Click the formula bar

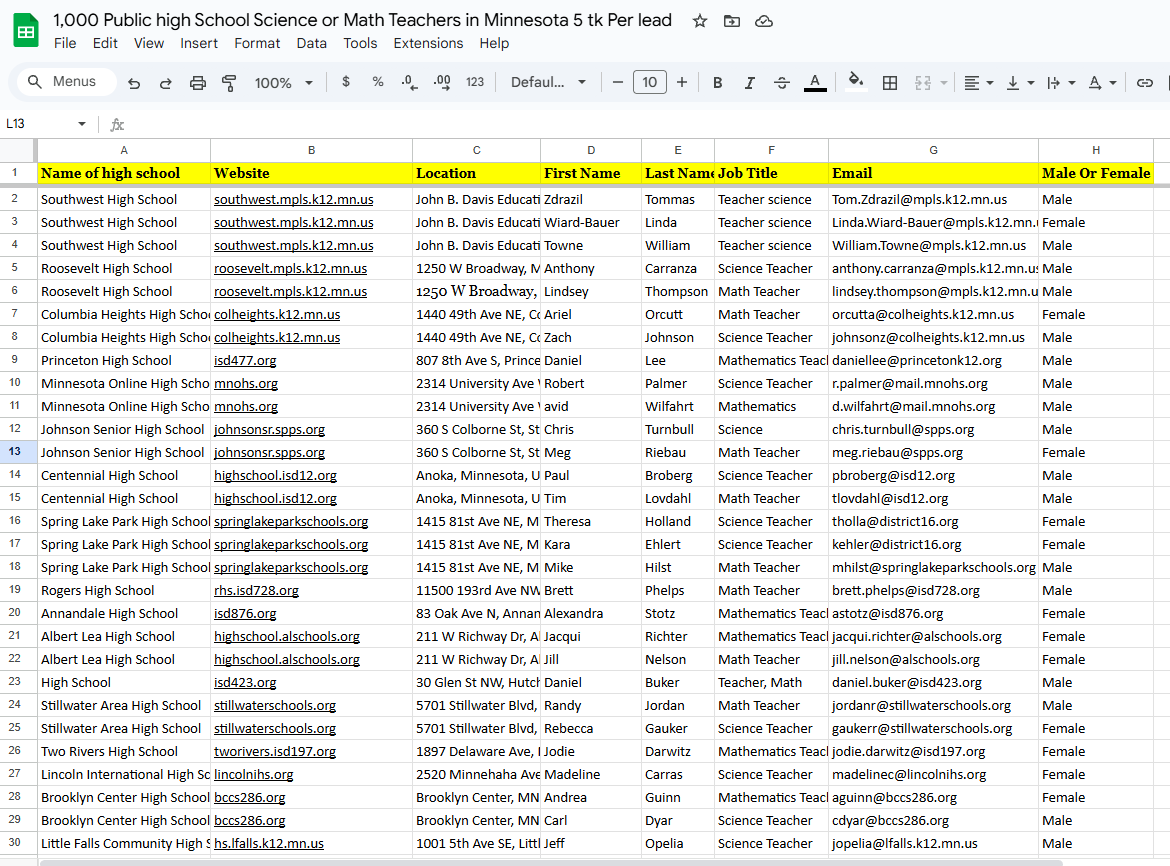(x=649, y=124)
